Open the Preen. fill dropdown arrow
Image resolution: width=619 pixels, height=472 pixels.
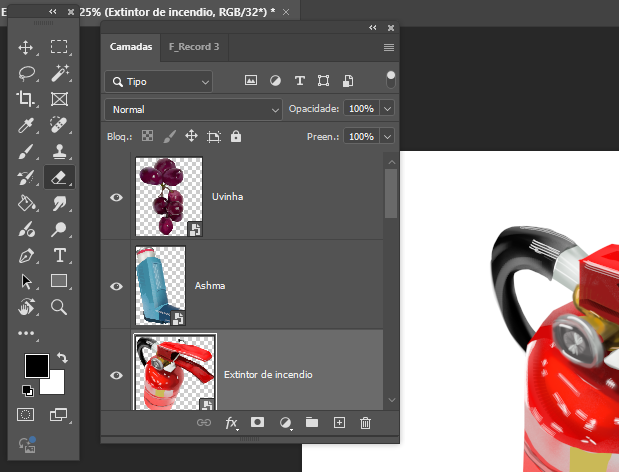click(x=387, y=137)
